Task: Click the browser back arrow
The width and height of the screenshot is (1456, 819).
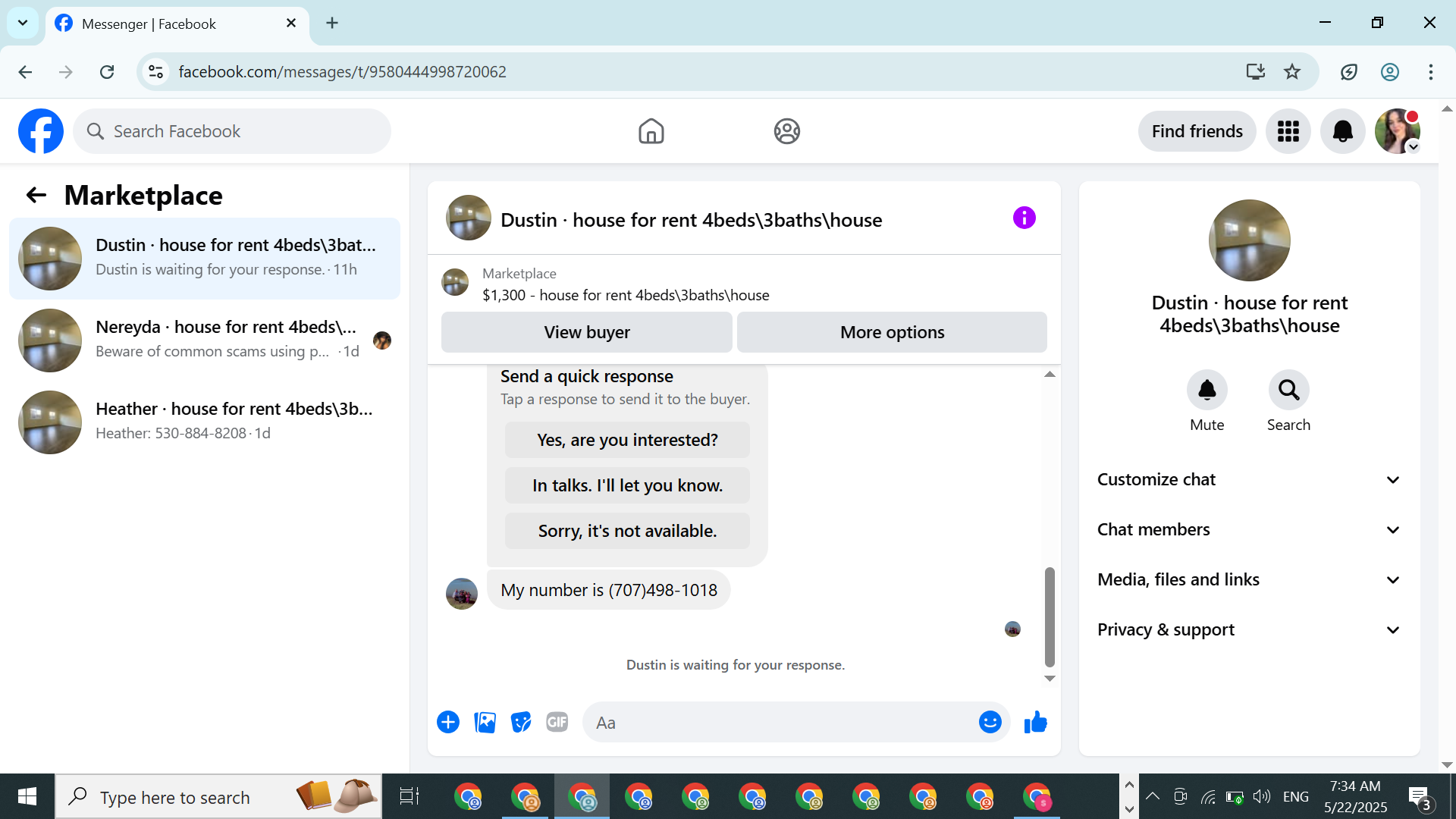Action: tap(25, 72)
